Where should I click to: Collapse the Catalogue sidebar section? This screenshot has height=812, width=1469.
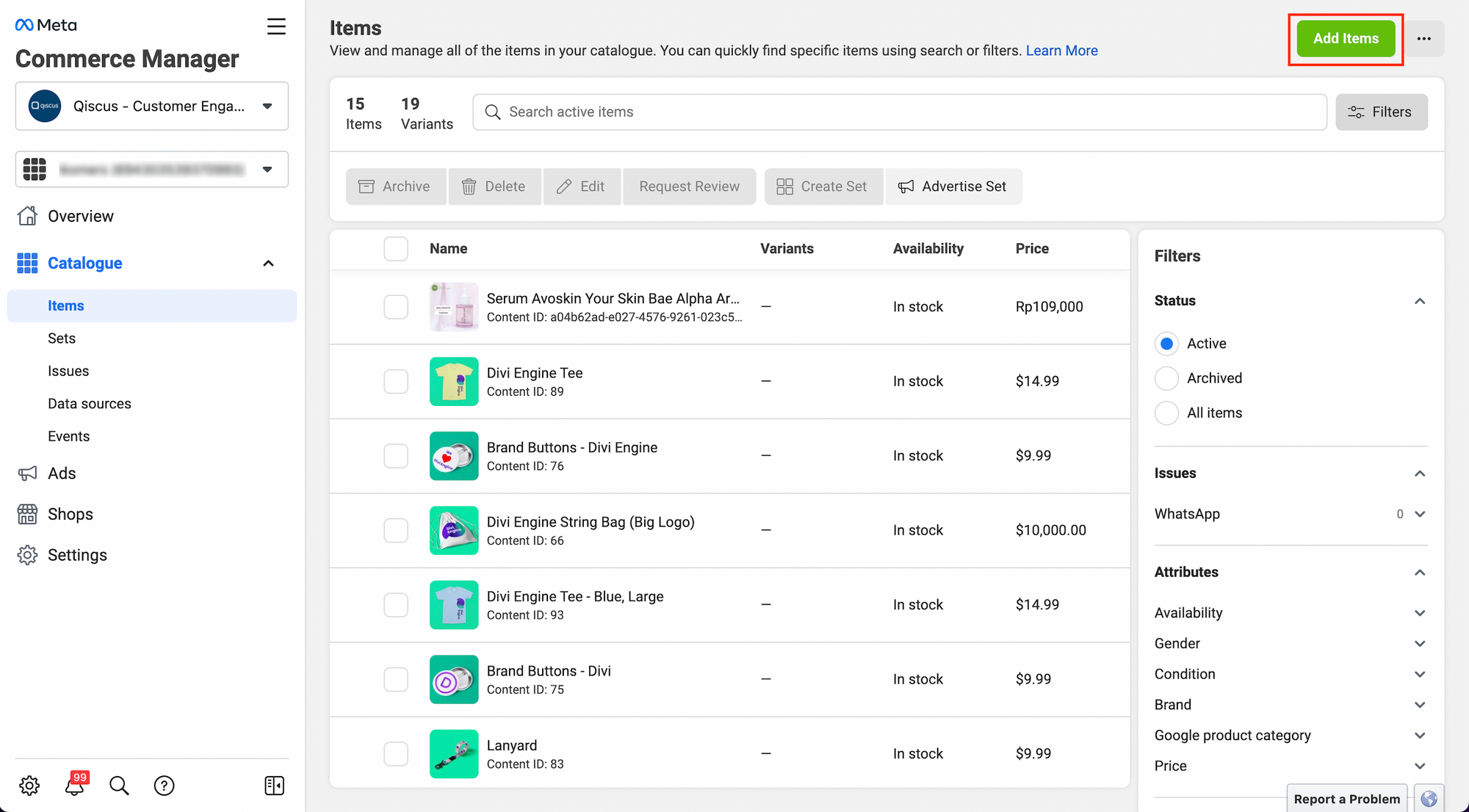[268, 264]
